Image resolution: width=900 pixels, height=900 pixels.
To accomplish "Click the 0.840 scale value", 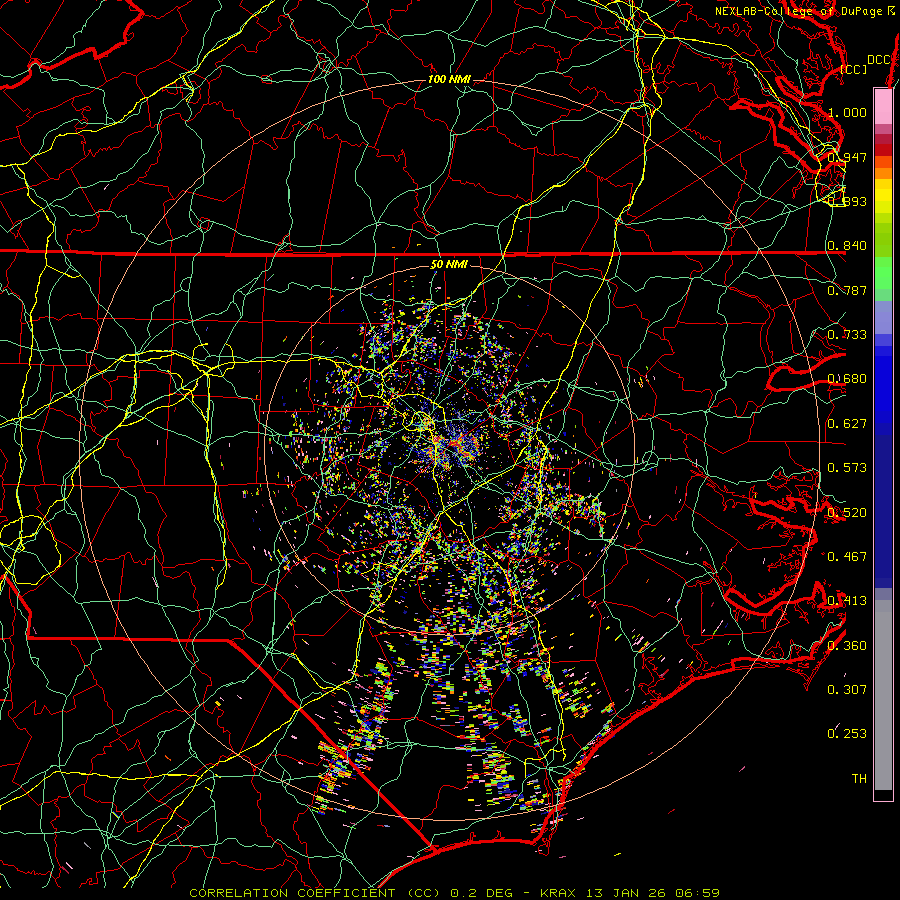I will 847,246.
